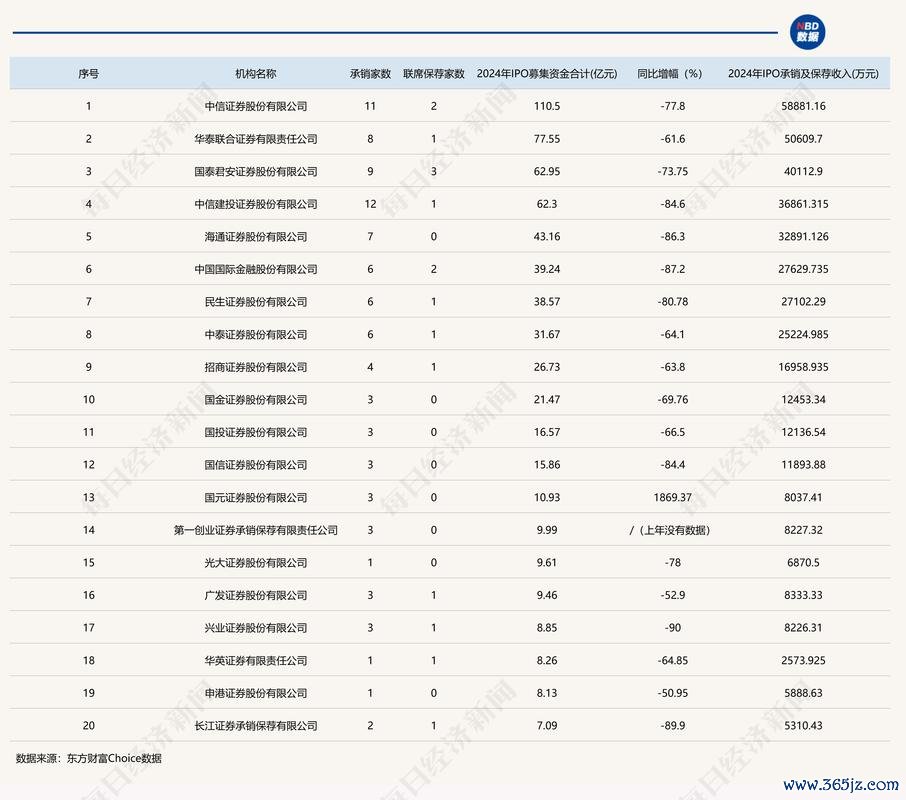Select 民生证券股份有限公司 cell

pyautogui.click(x=256, y=302)
